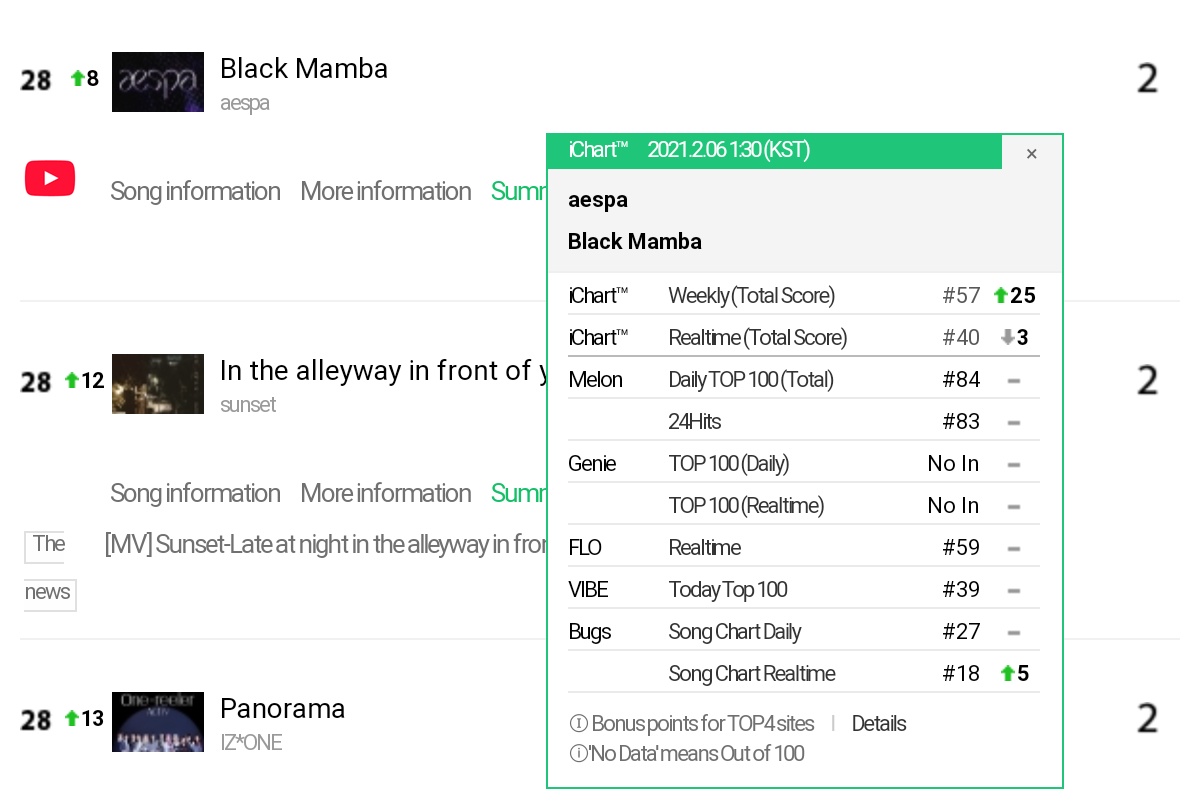Click Song Chart Realtime row
Image resolution: width=1200 pixels, height=809 pixels.
tap(804, 674)
